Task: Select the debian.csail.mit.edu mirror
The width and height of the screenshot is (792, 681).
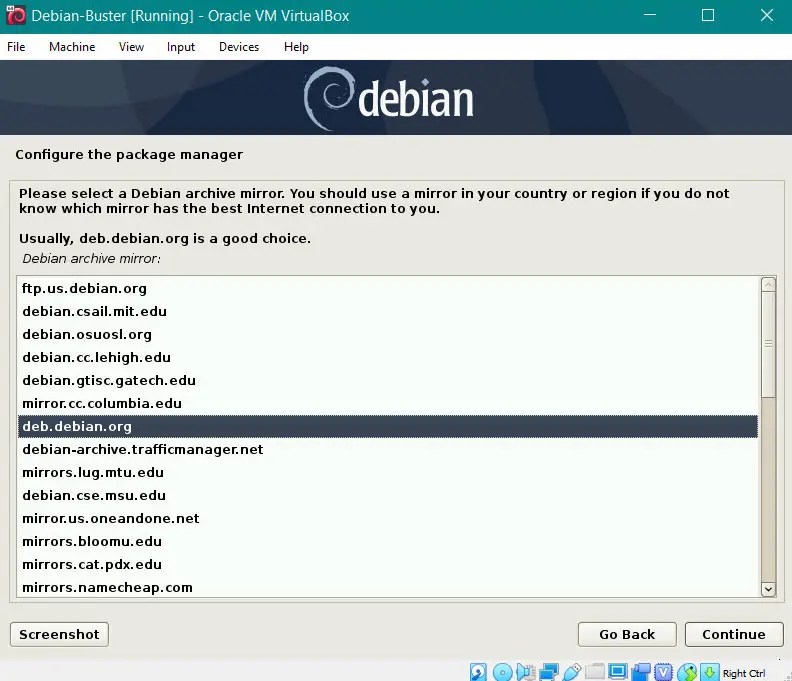Action: coord(388,311)
